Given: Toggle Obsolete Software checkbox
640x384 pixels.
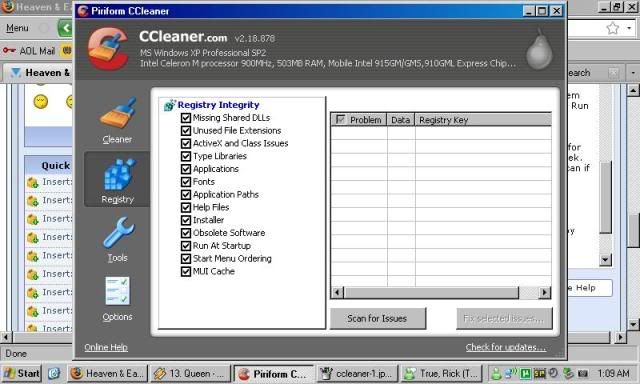Looking at the screenshot, I should [186, 233].
